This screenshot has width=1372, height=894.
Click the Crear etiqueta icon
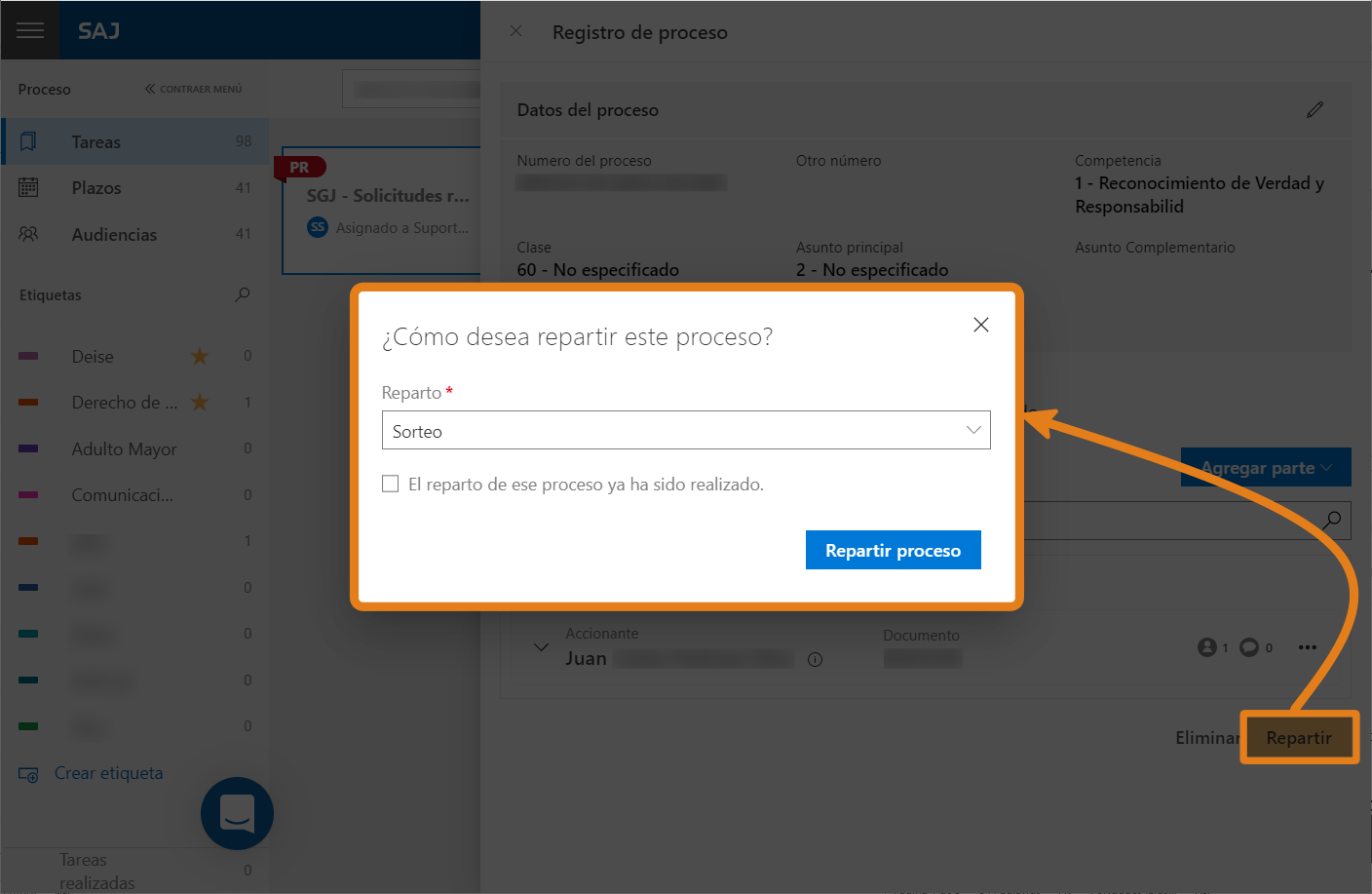pyautogui.click(x=28, y=774)
